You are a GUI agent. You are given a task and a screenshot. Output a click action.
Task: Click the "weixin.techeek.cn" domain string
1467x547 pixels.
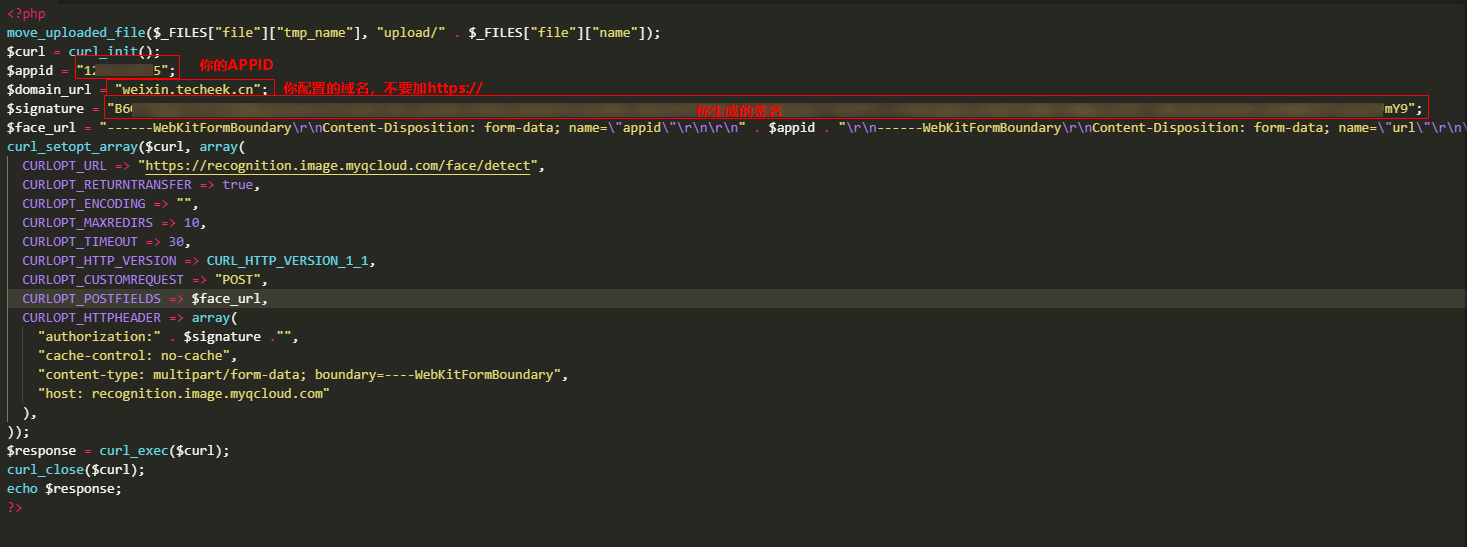191,89
